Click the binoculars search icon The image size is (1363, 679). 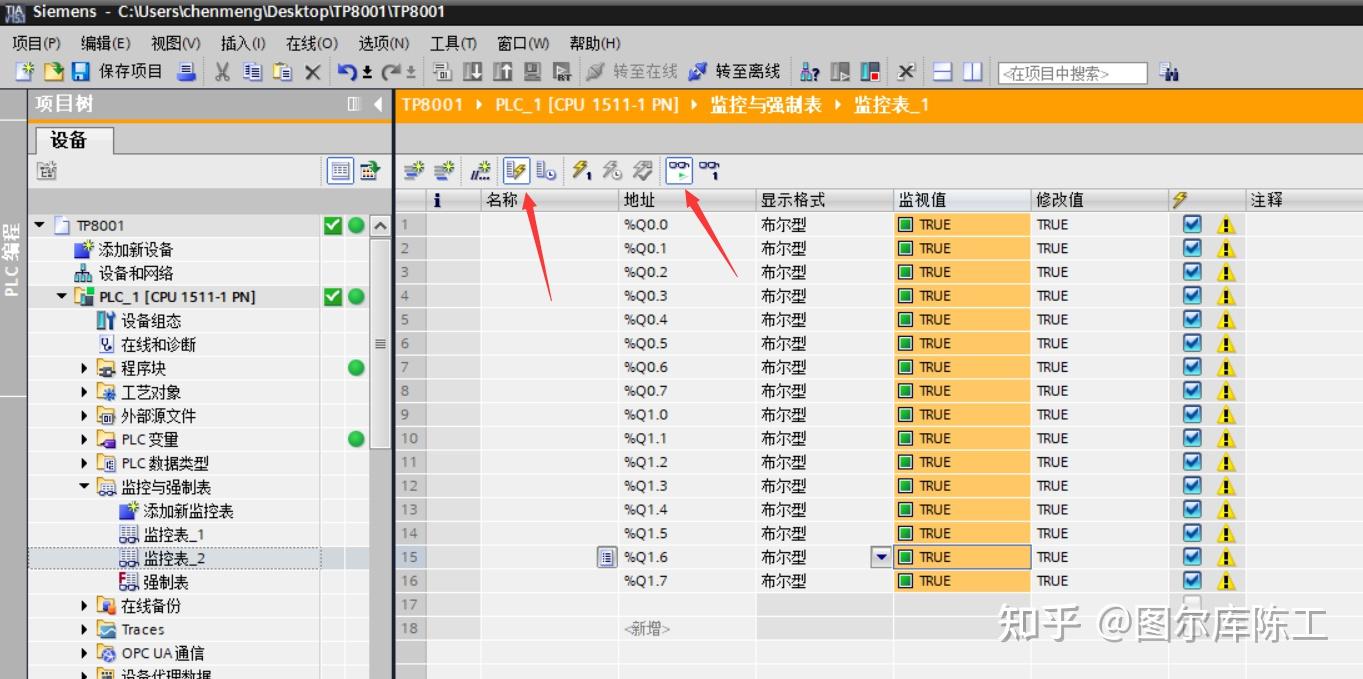tap(1168, 72)
